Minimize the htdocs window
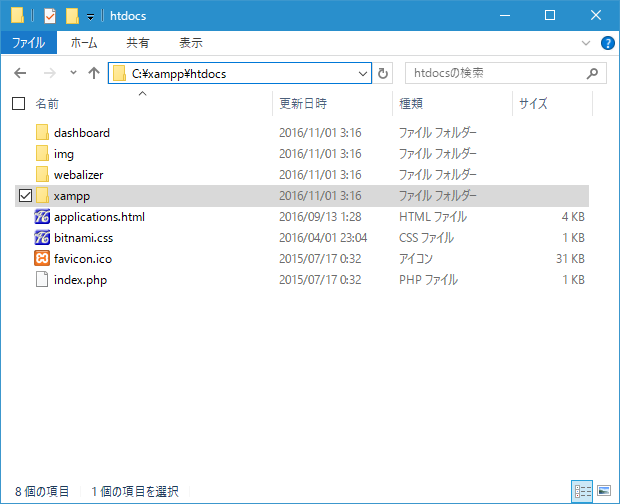The width and height of the screenshot is (620, 504). [x=505, y=16]
